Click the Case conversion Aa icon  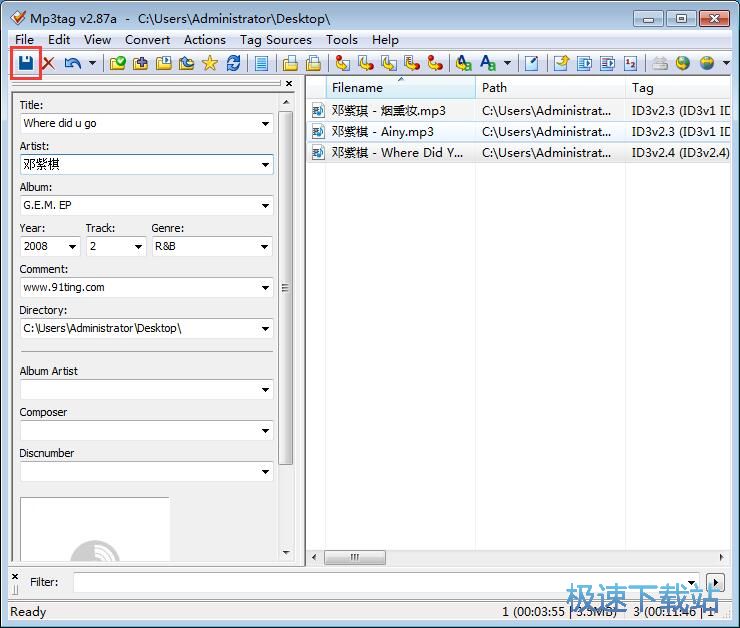click(488, 63)
